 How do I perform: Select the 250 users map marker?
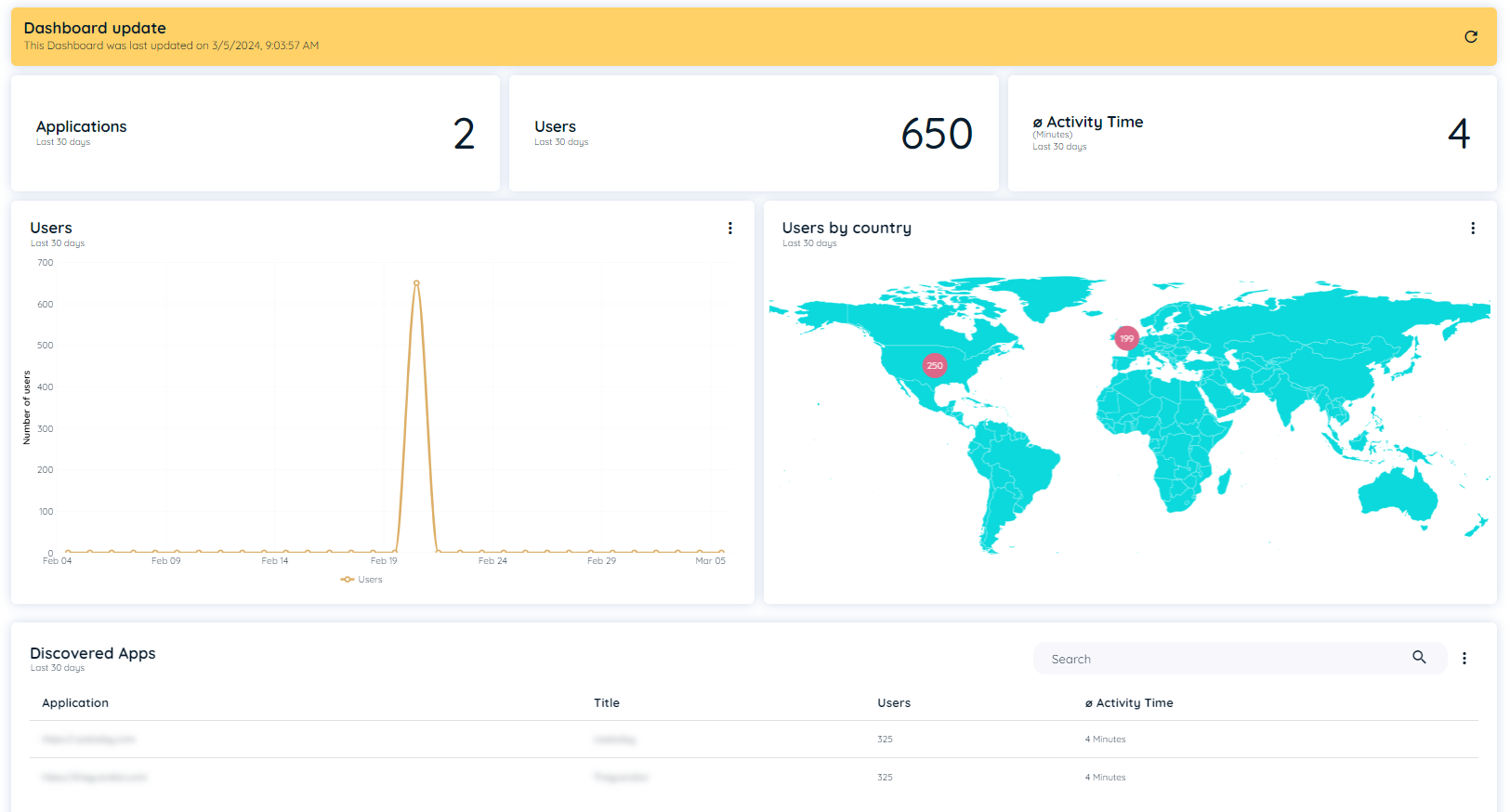click(x=935, y=366)
